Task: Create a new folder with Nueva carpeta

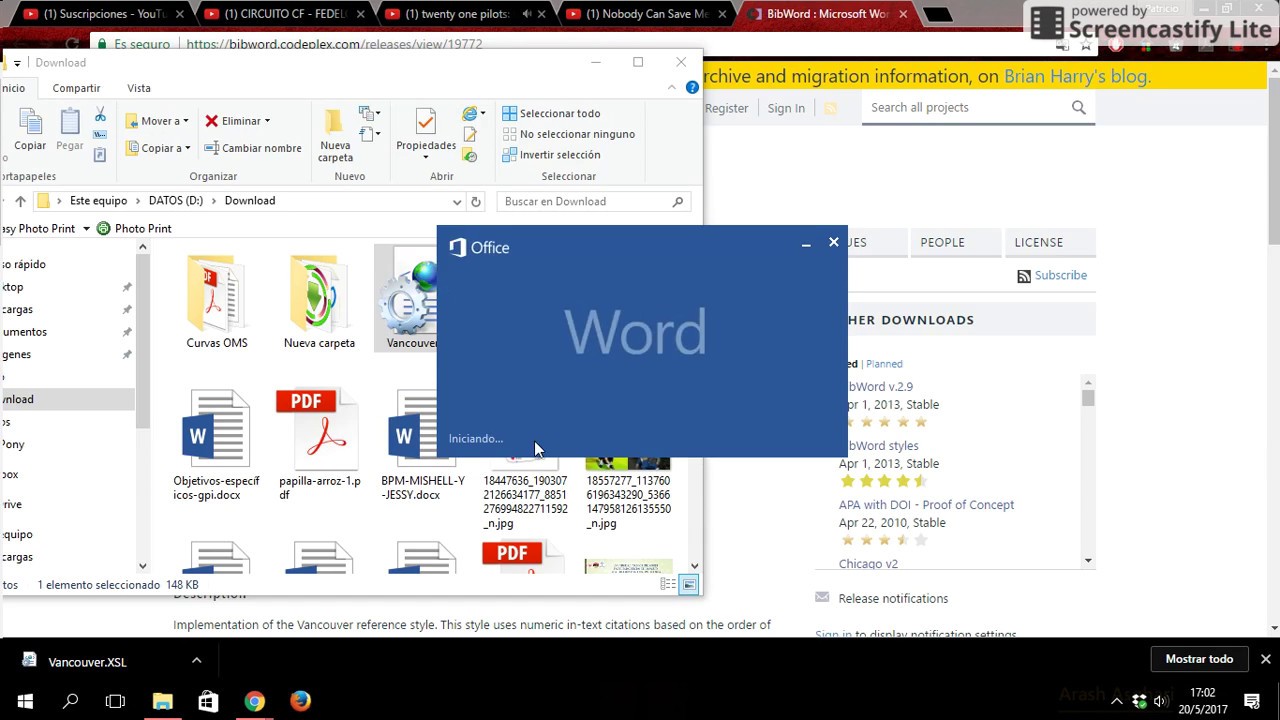Action: (335, 135)
